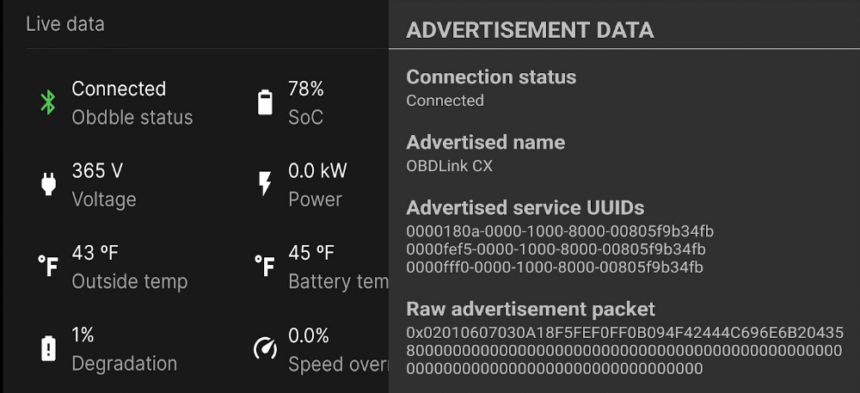The image size is (860, 393).
Task: Select the 78% SoC reading
Action: point(306,102)
